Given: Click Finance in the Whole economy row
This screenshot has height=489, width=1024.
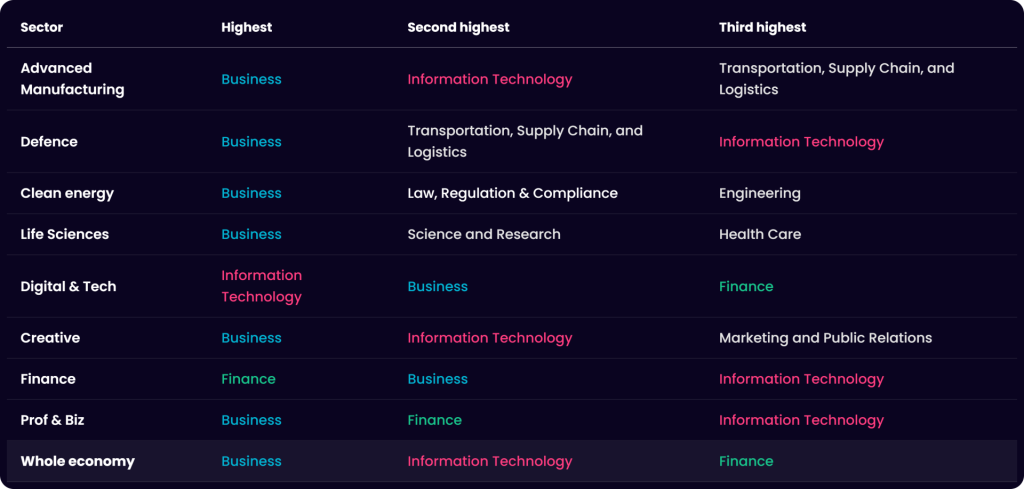Looking at the screenshot, I should coord(746,461).
